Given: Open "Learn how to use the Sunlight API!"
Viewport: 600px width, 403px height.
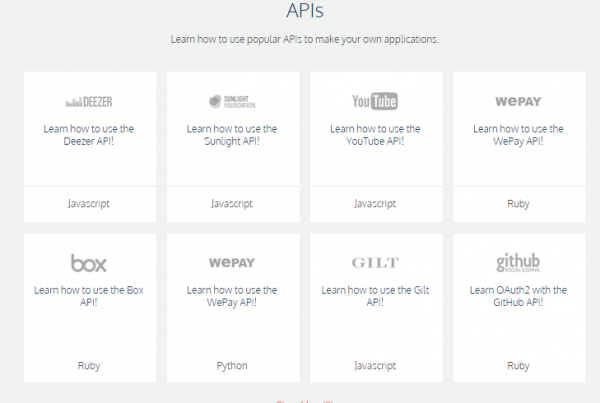Looking at the screenshot, I should 232,135.
